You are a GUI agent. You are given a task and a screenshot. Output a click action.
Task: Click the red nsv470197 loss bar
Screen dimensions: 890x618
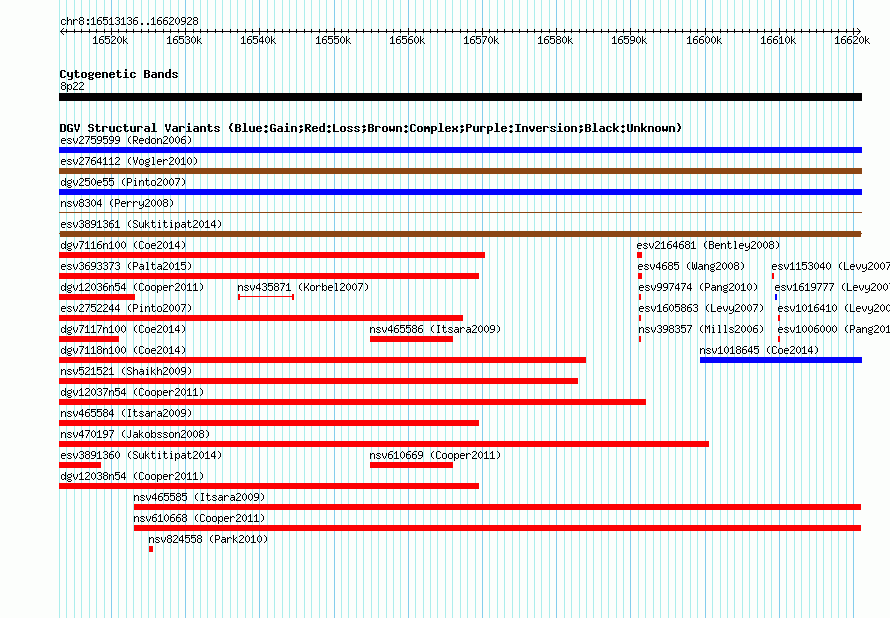pyautogui.click(x=384, y=444)
